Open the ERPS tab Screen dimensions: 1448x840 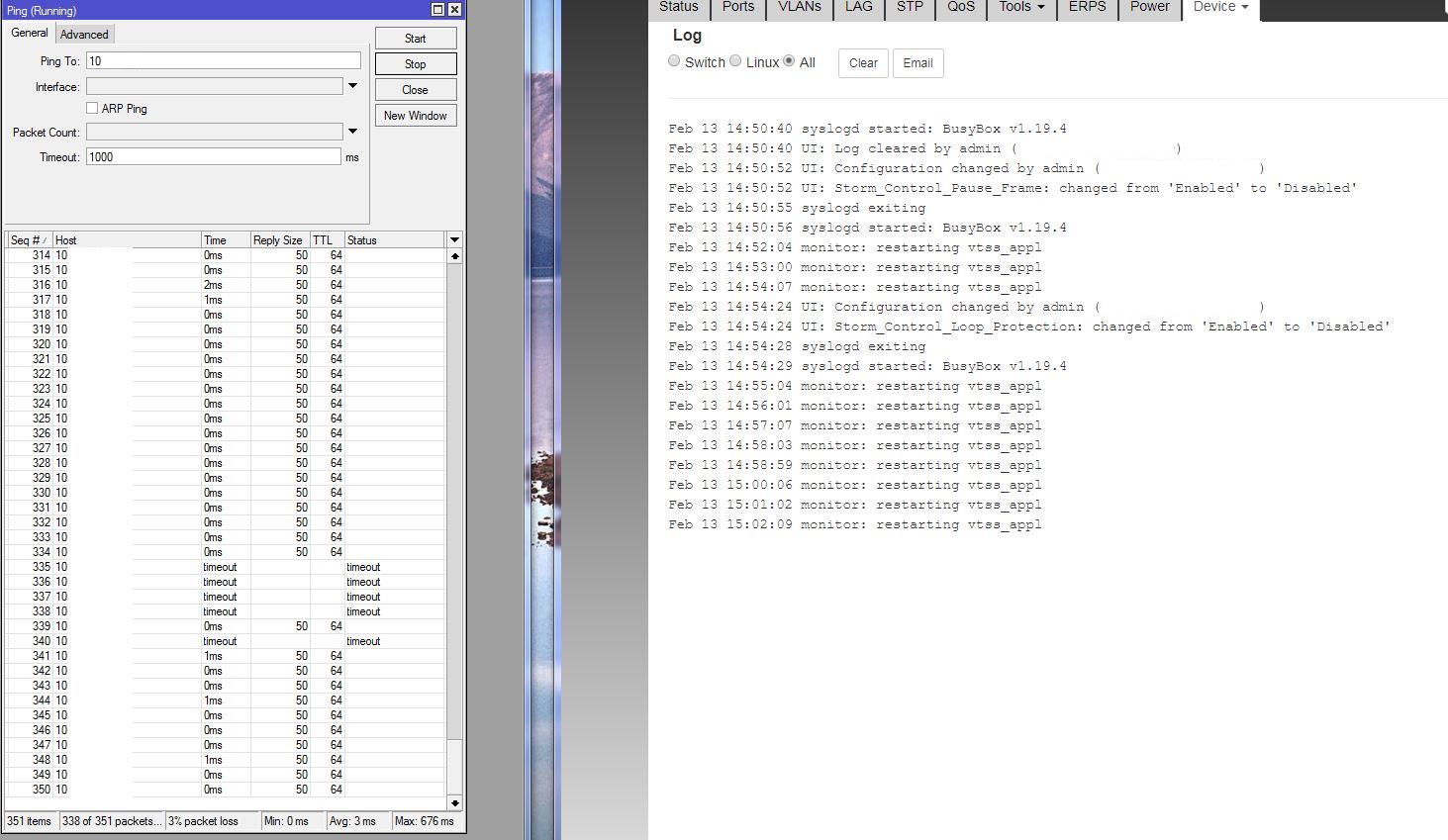pos(1087,7)
